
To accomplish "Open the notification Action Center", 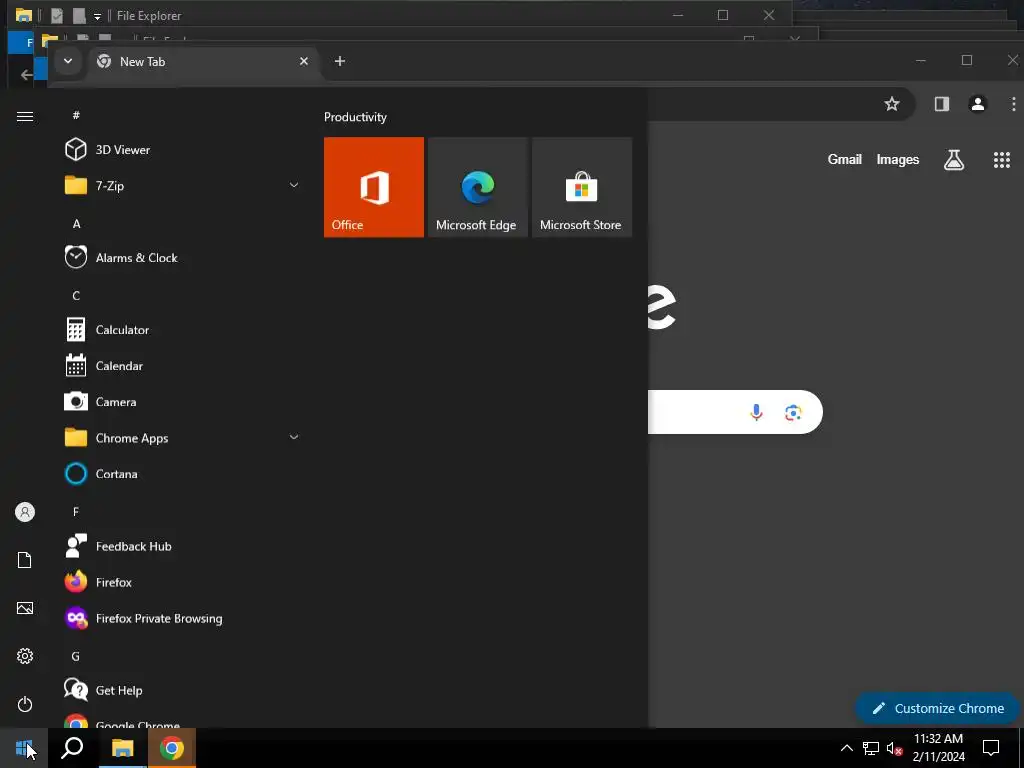I will (991, 748).
